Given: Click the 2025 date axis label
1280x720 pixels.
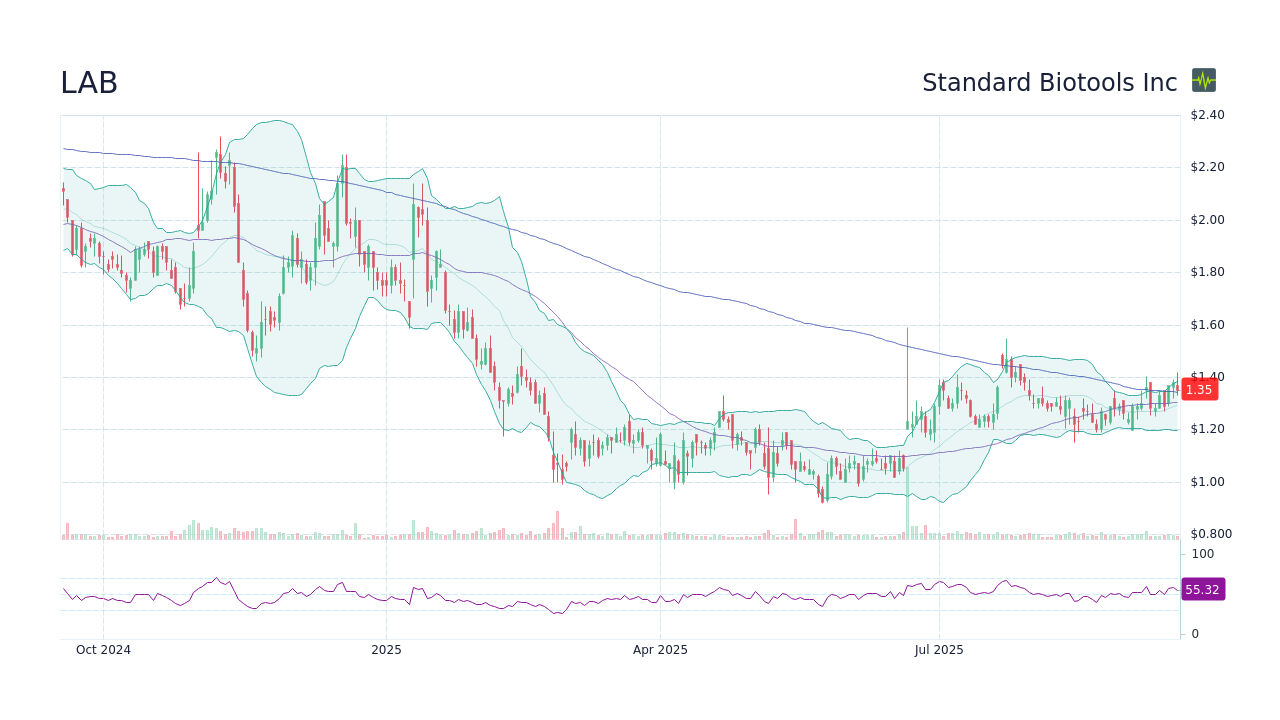Looking at the screenshot, I should (386, 650).
